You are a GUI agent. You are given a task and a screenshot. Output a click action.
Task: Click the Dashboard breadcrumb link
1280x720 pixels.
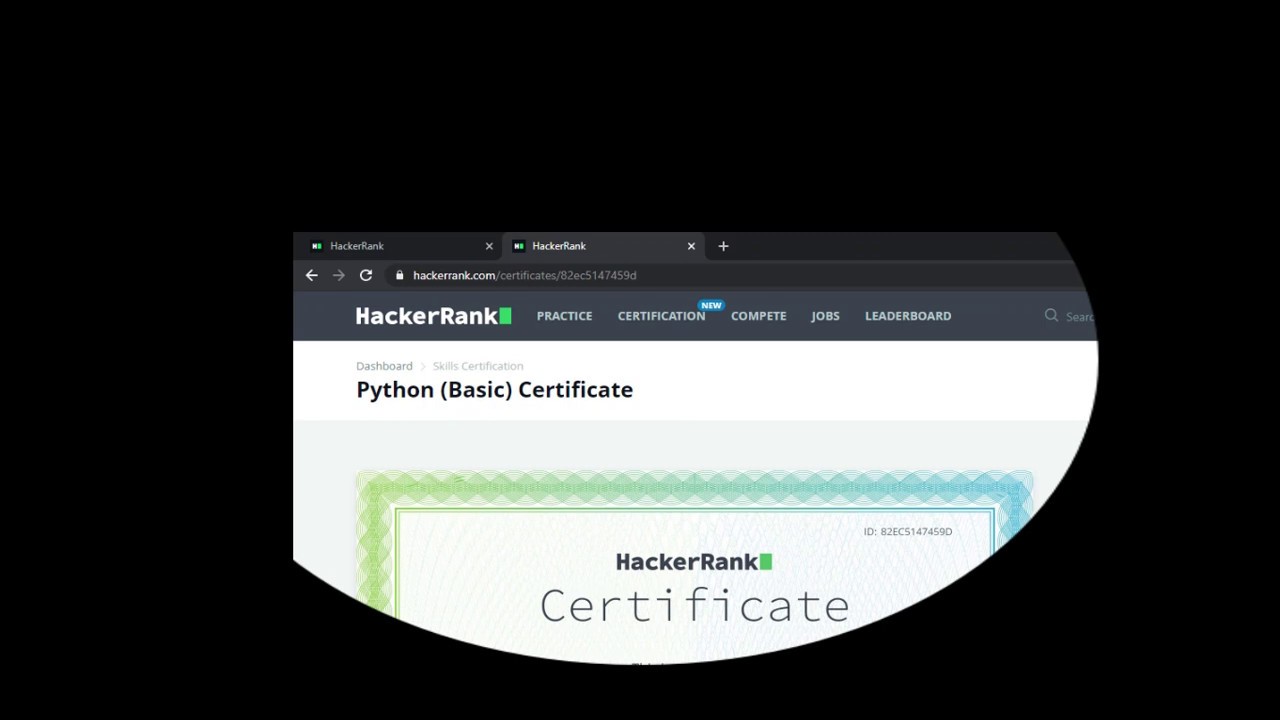(x=384, y=366)
